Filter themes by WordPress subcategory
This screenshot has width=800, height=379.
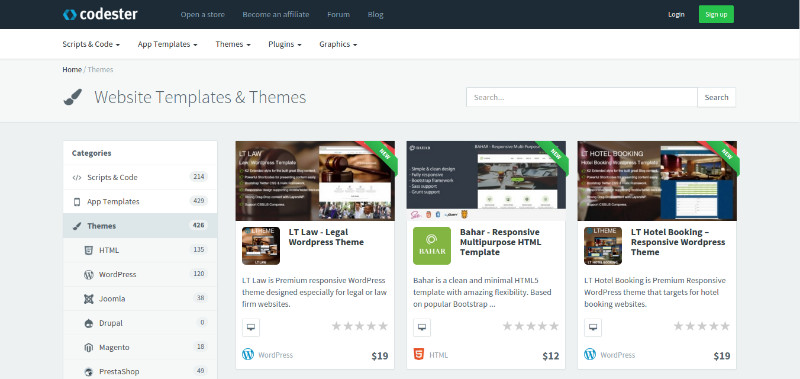[140, 274]
